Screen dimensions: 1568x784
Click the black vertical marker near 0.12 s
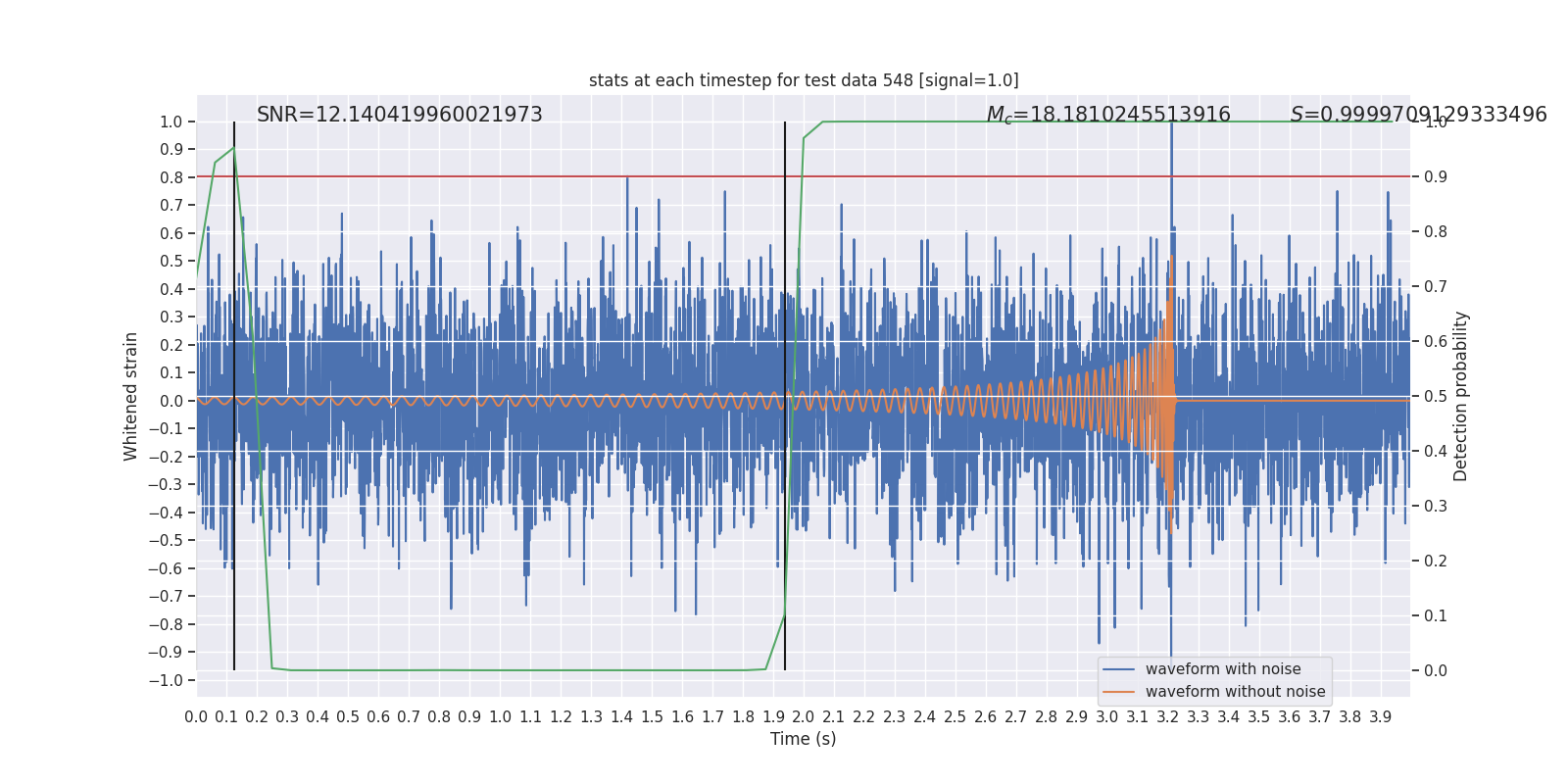pyautogui.click(x=234, y=396)
